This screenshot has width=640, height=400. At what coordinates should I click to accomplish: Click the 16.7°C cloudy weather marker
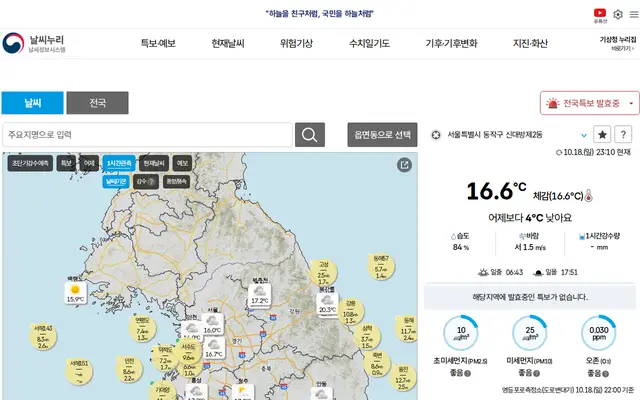(214, 348)
